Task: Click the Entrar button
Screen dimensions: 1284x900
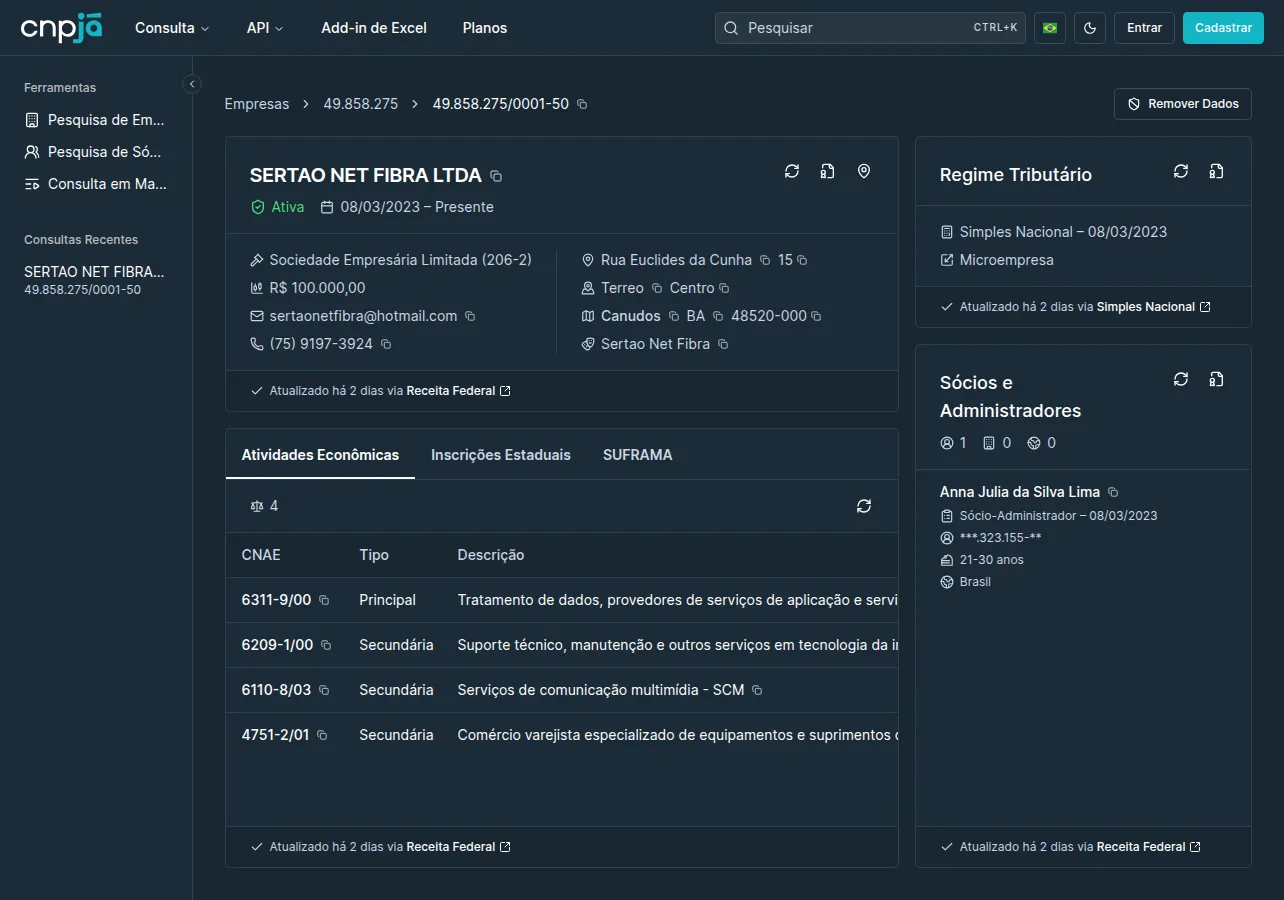Action: click(x=1144, y=28)
